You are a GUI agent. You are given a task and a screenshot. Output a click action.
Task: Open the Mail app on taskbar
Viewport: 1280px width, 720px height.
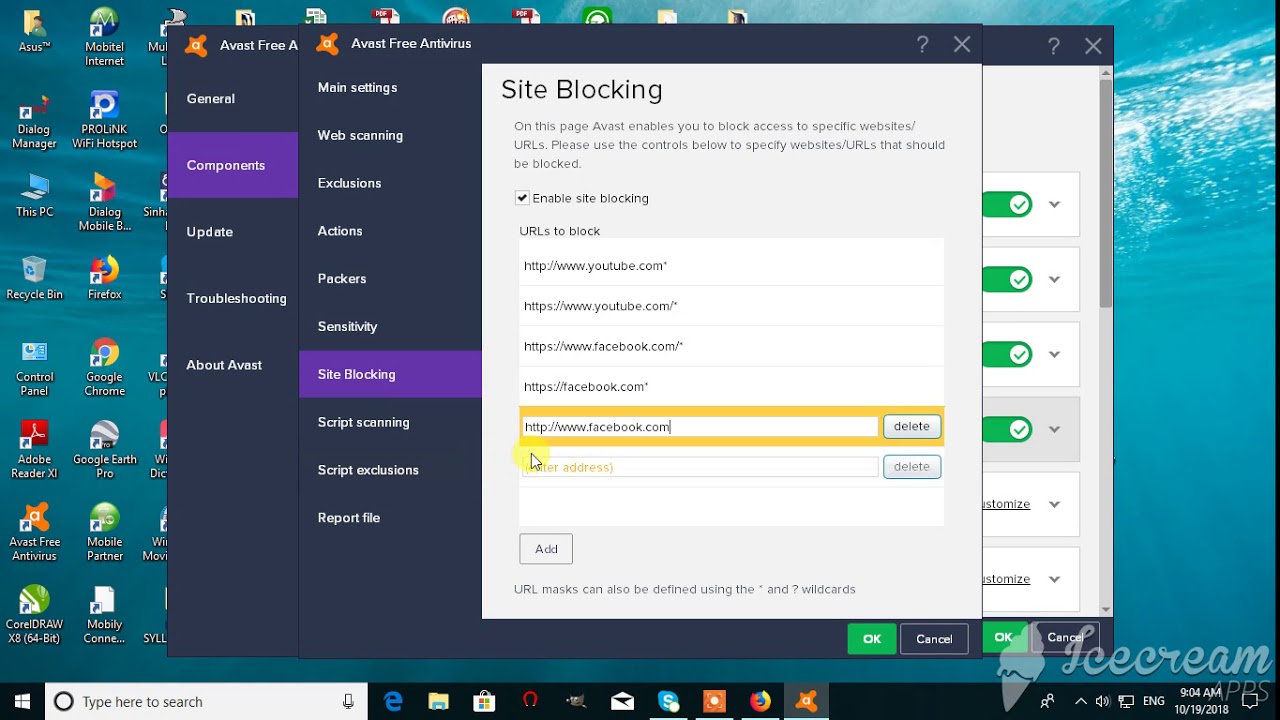(622, 701)
